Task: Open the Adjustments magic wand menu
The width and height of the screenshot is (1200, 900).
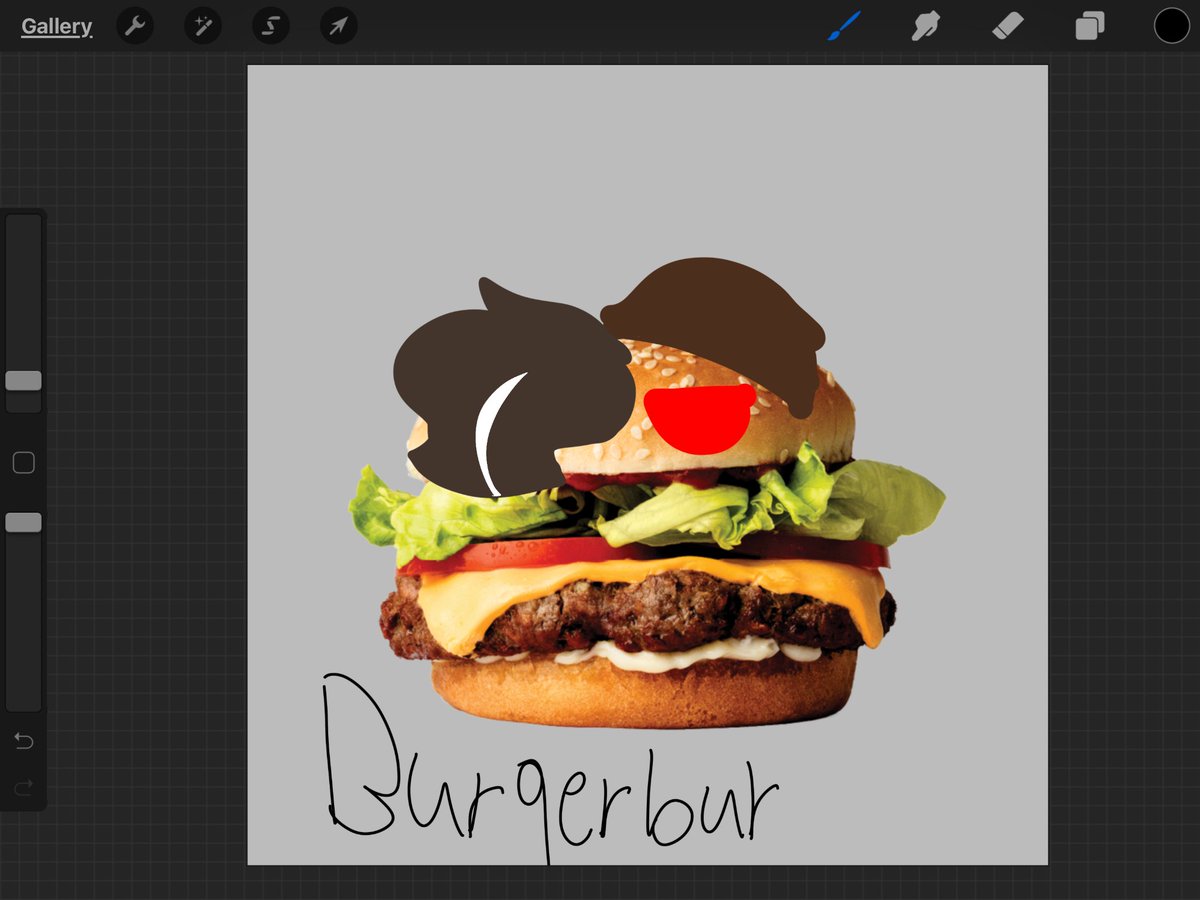Action: pyautogui.click(x=203, y=26)
